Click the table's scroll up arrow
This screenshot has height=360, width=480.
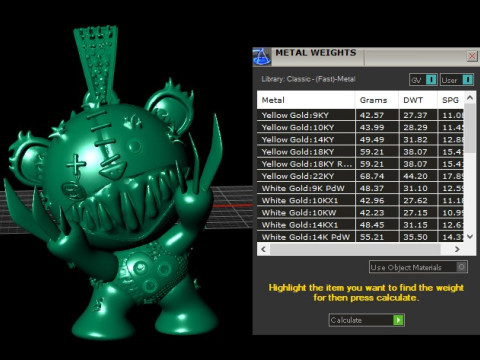pos(470,98)
